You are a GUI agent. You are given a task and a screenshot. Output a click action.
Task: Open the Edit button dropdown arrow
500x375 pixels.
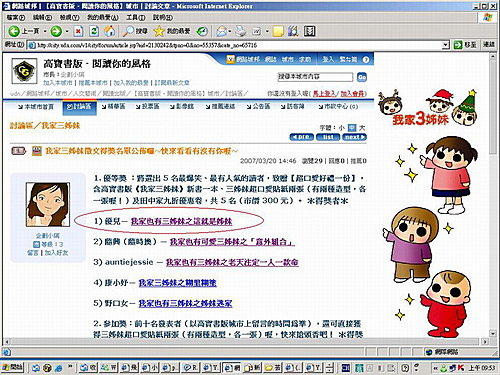click(267, 31)
